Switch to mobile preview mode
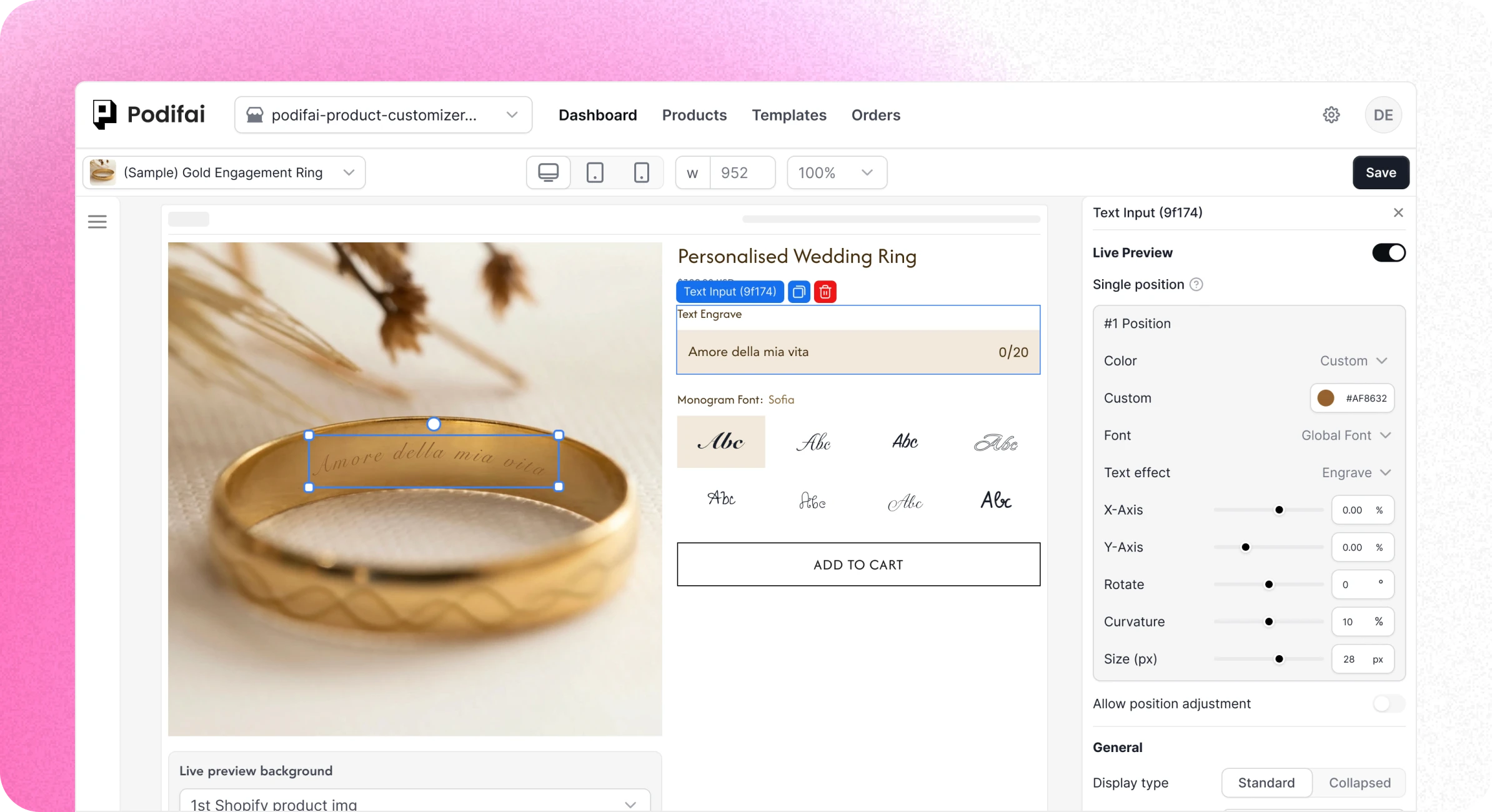1492x812 pixels. click(x=642, y=172)
